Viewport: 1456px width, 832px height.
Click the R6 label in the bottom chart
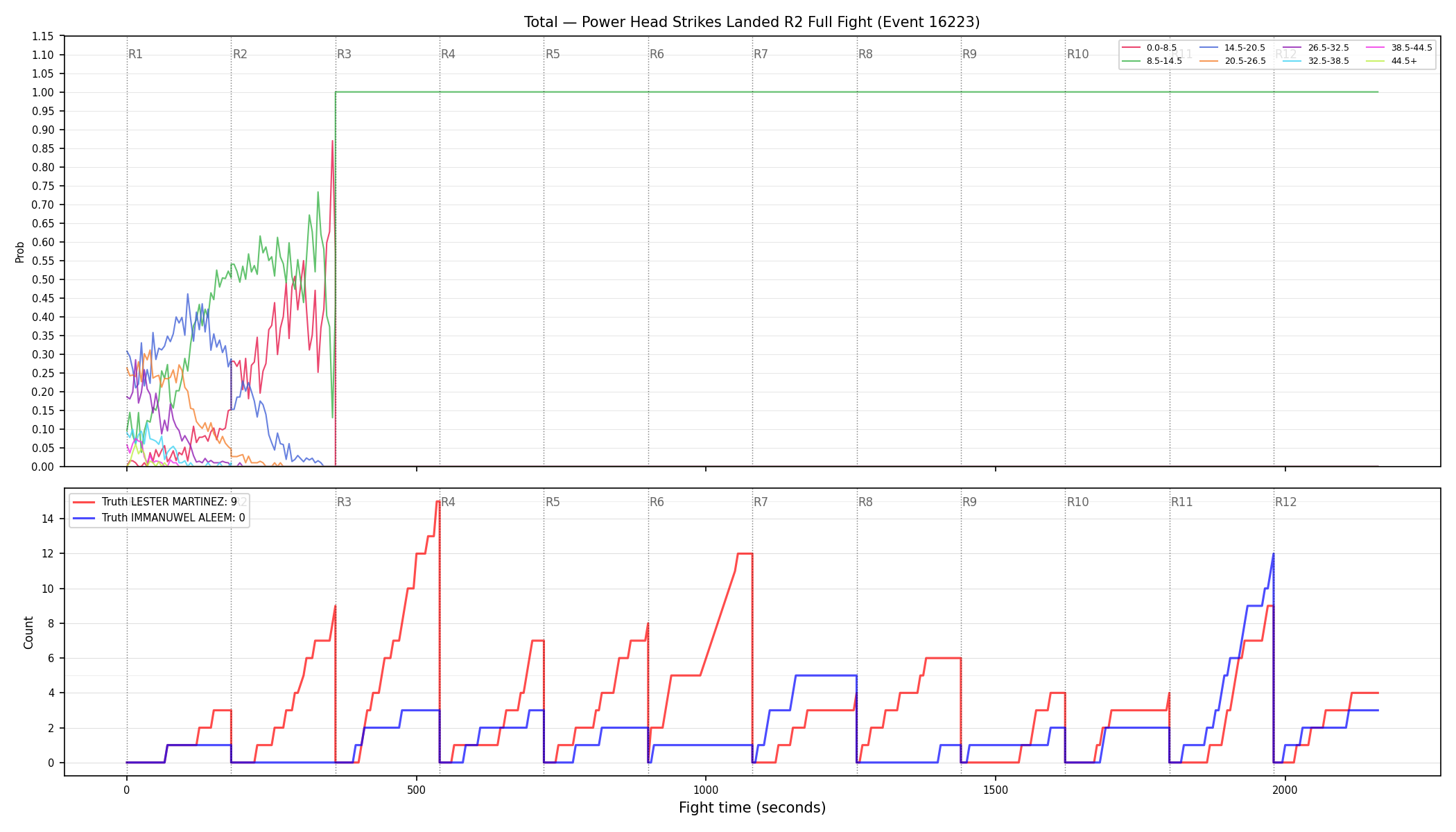click(657, 502)
